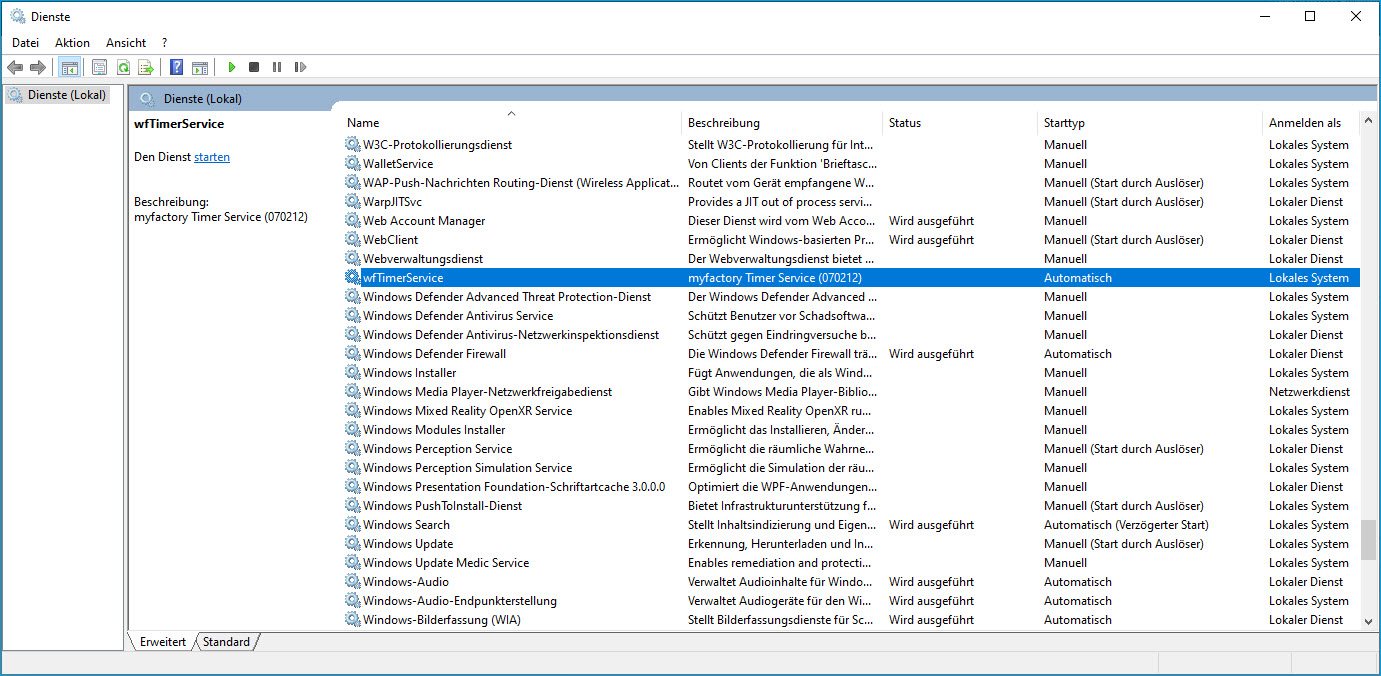Click the gear icon of Windows Search
Image resolution: width=1381 pixels, height=676 pixels.
point(353,525)
